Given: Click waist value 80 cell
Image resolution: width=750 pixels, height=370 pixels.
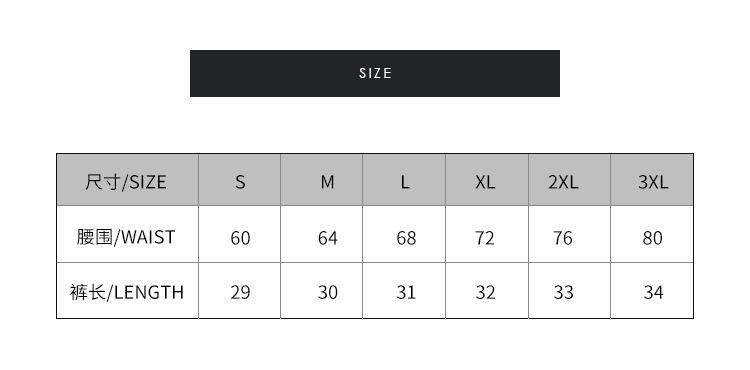Looking at the screenshot, I should tap(652, 234).
